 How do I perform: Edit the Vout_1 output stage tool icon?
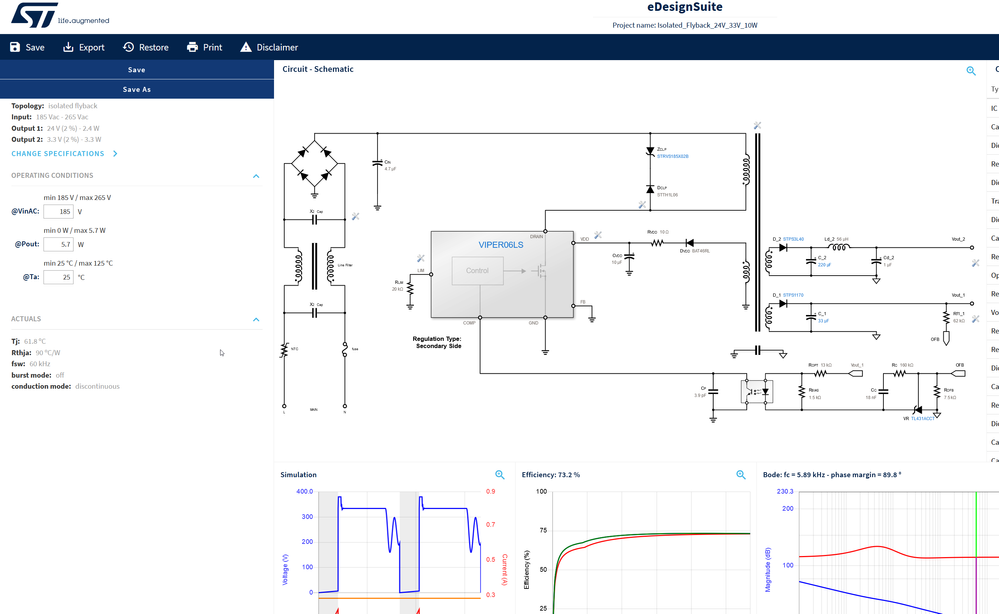[x=975, y=318]
